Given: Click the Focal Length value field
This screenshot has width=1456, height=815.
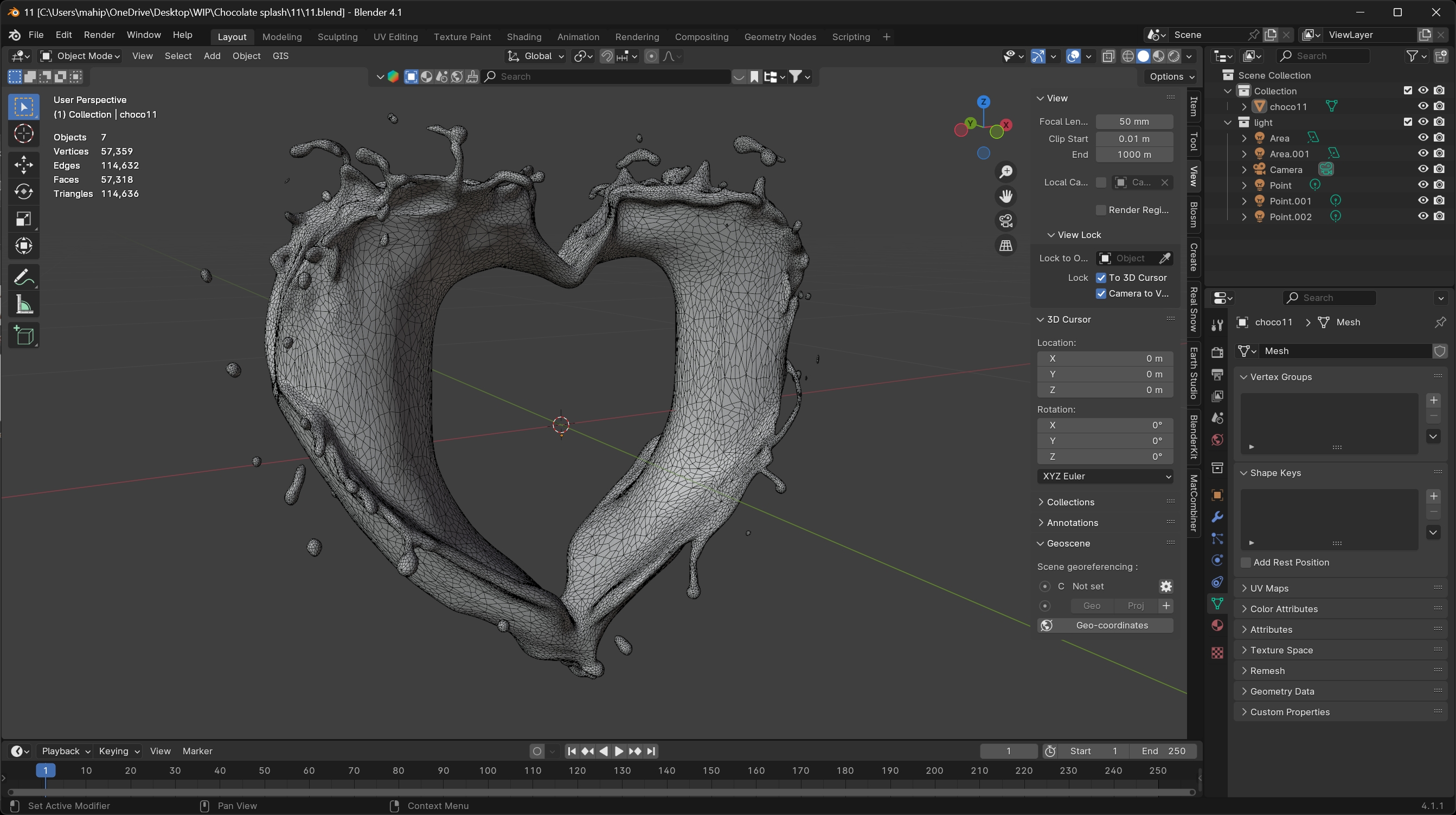Looking at the screenshot, I should click(1133, 121).
